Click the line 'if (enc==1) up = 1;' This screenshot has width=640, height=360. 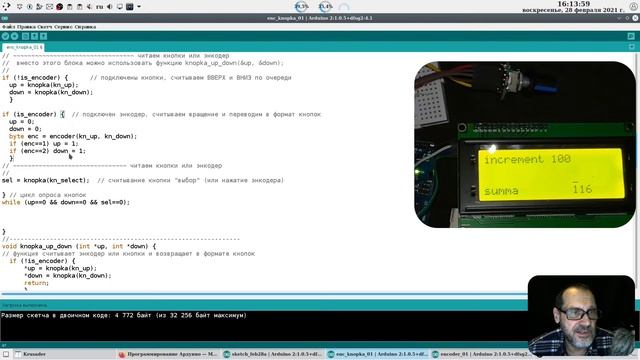click(44, 144)
